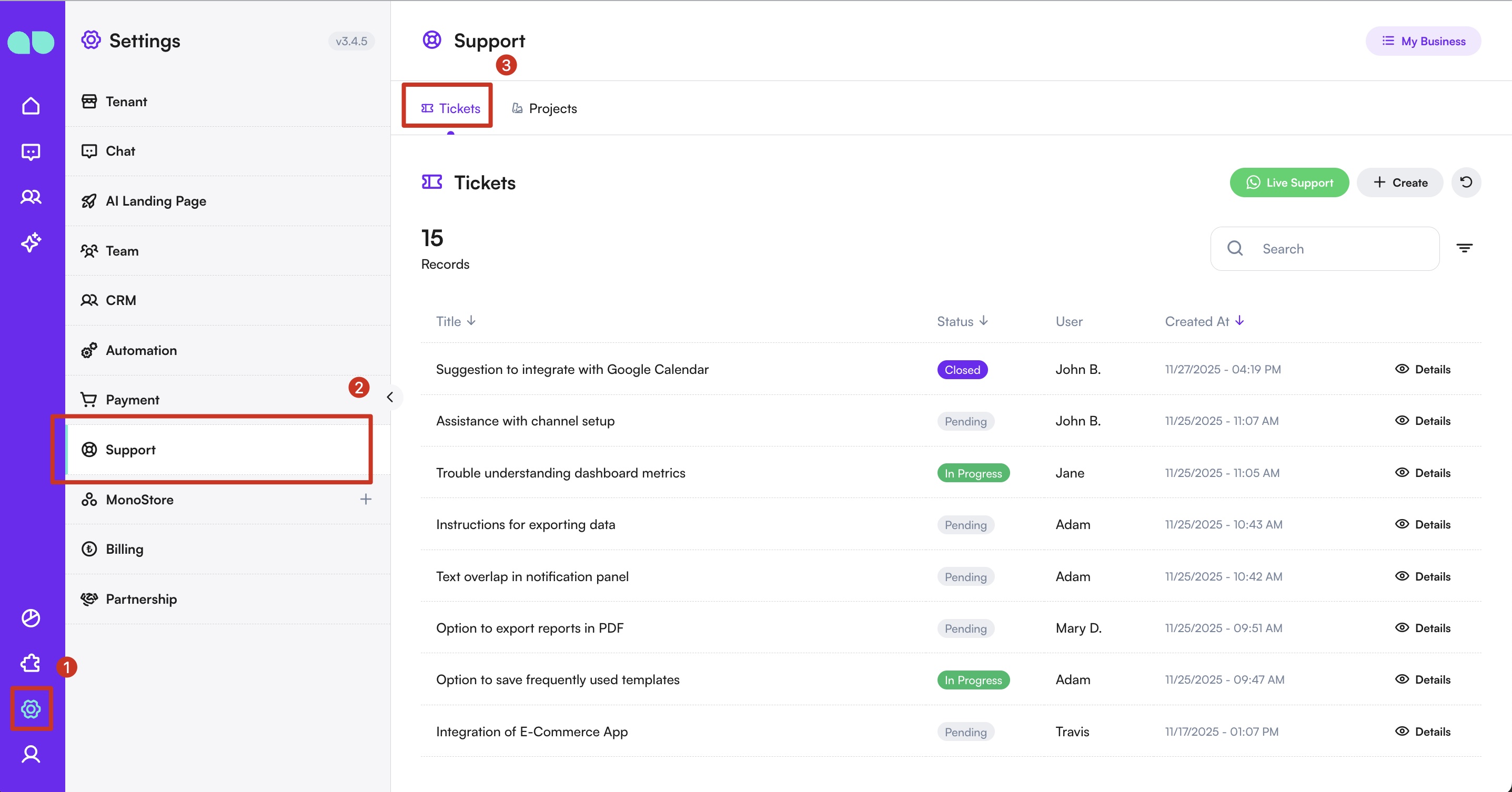Open the analytics pie chart icon

[31, 618]
